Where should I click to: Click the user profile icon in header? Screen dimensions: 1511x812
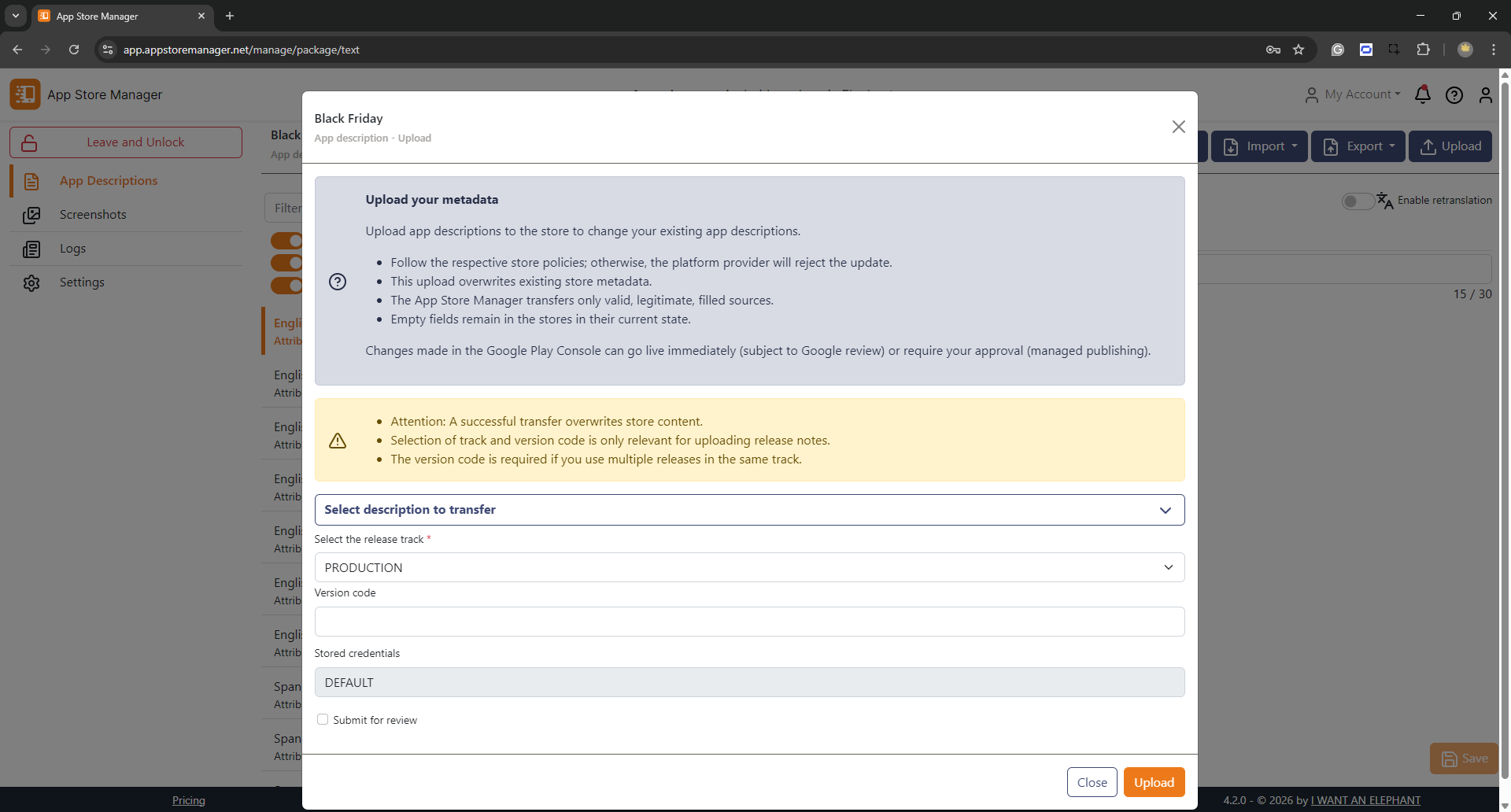(x=1485, y=95)
